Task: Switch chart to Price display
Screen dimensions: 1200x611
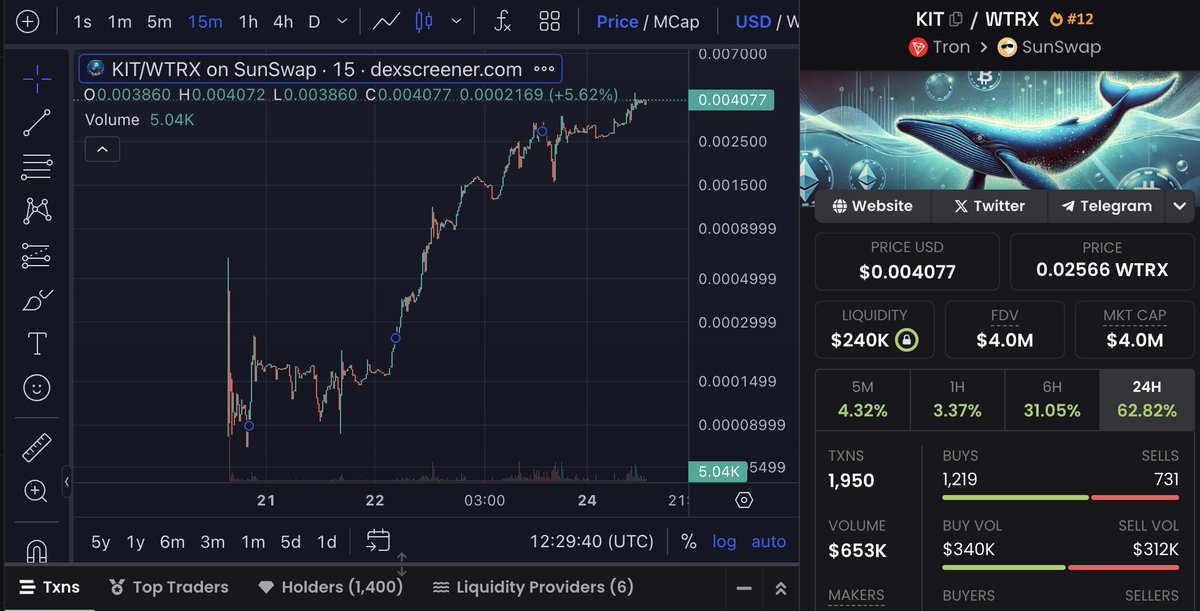Action: 617,21
